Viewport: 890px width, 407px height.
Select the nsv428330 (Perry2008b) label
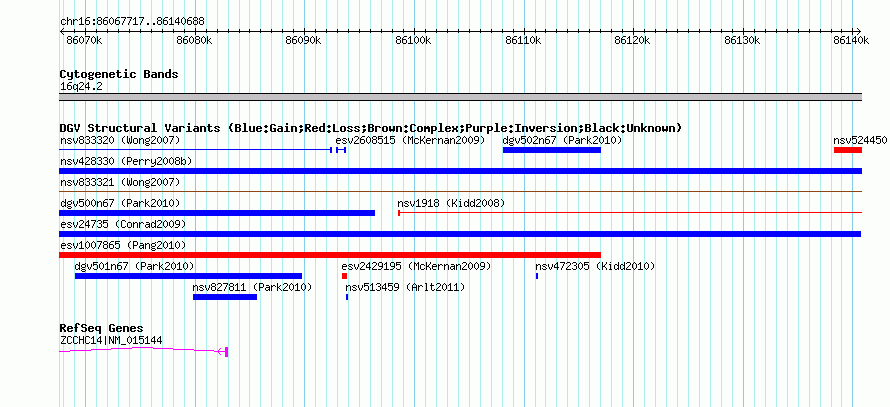[126, 161]
